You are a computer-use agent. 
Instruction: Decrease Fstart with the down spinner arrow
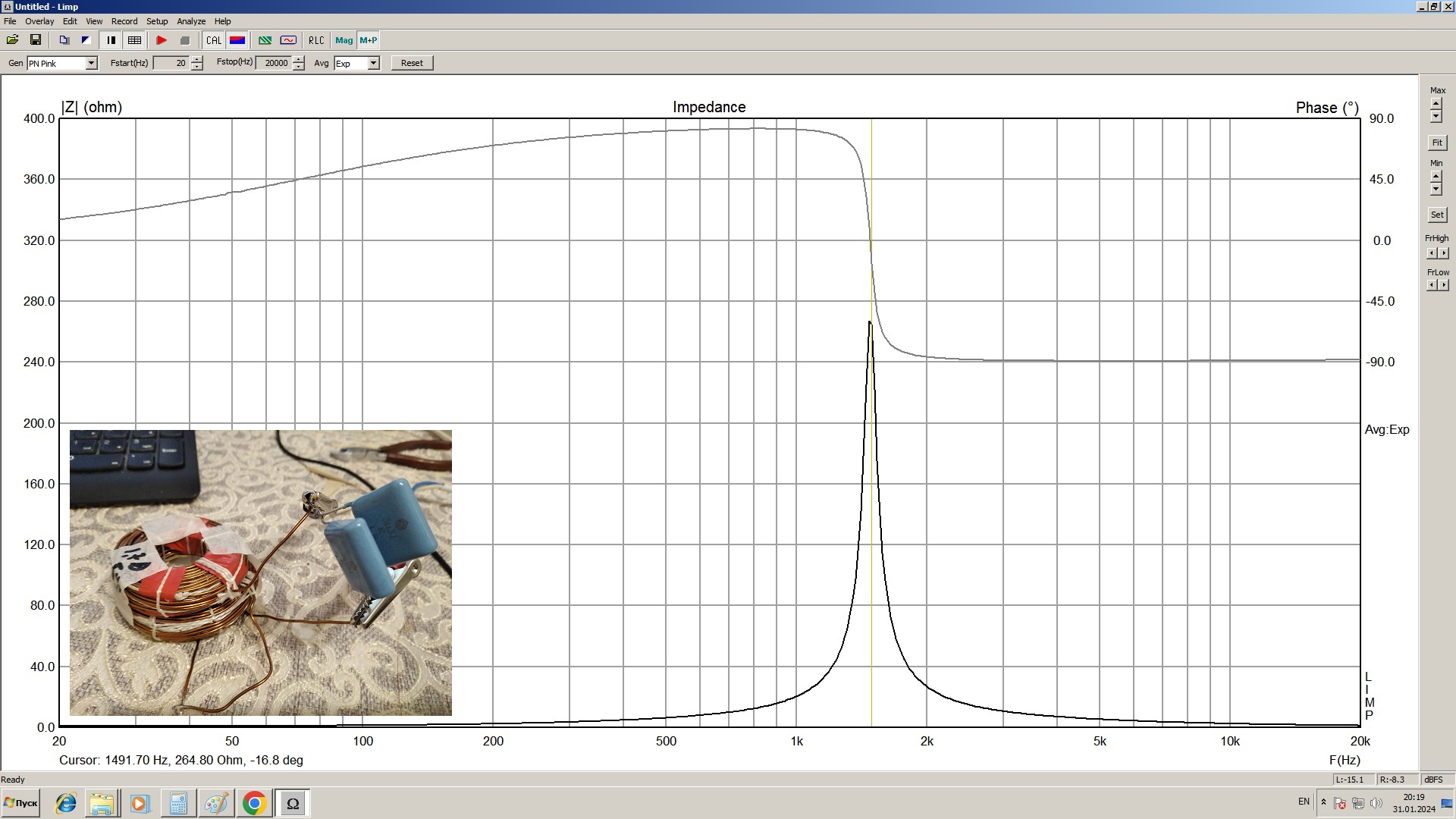tap(197, 67)
